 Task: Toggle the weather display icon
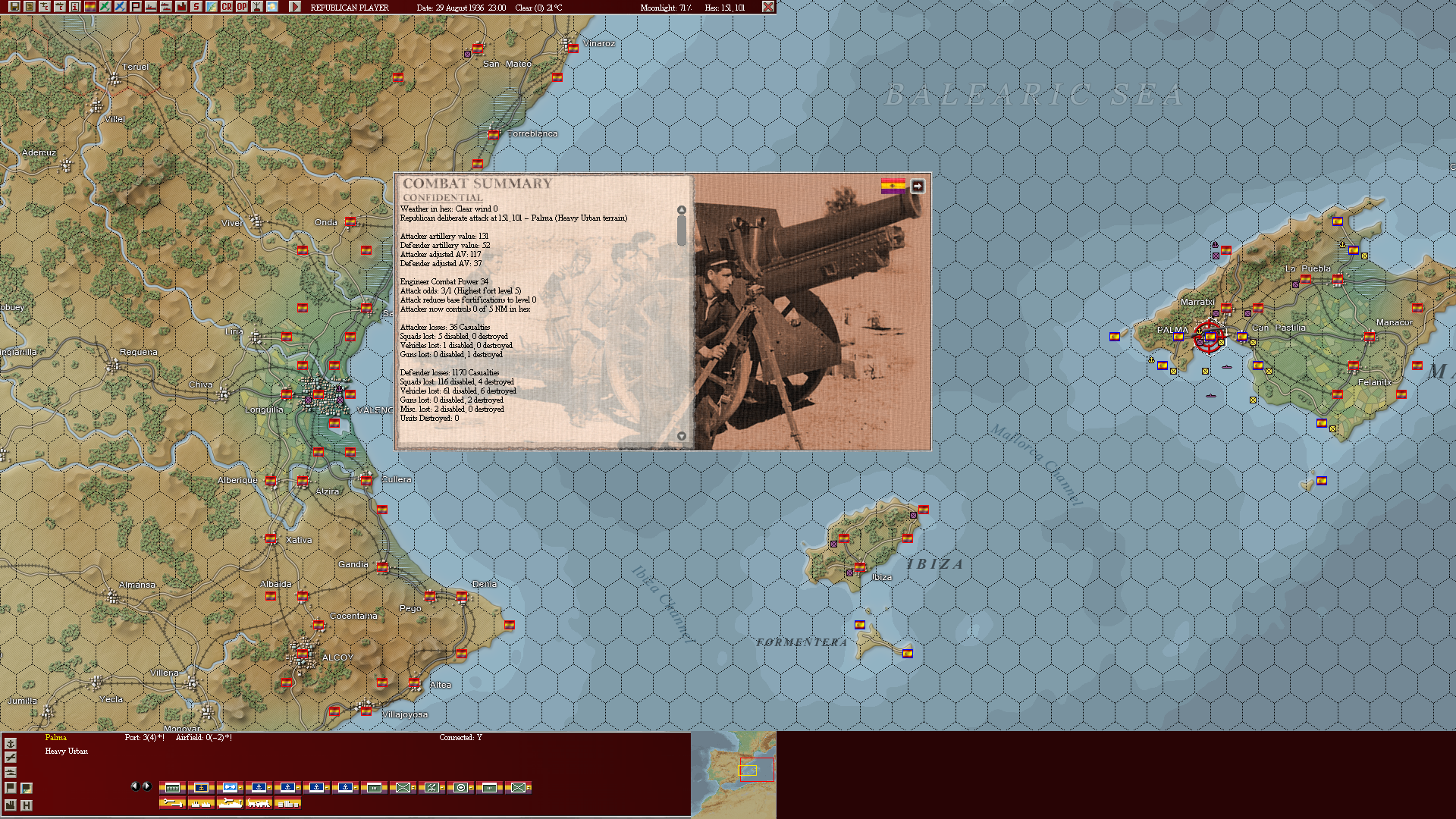(271, 7)
